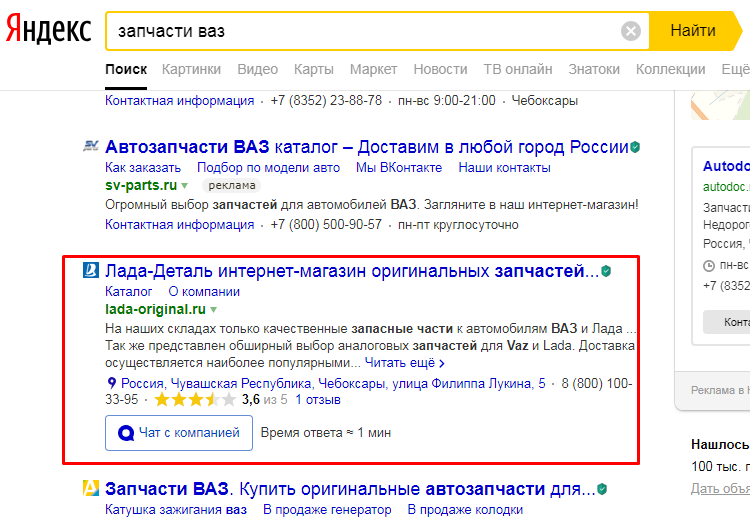
Task: Click verified shield beside Лада-Деталь title
Action: click(606, 271)
